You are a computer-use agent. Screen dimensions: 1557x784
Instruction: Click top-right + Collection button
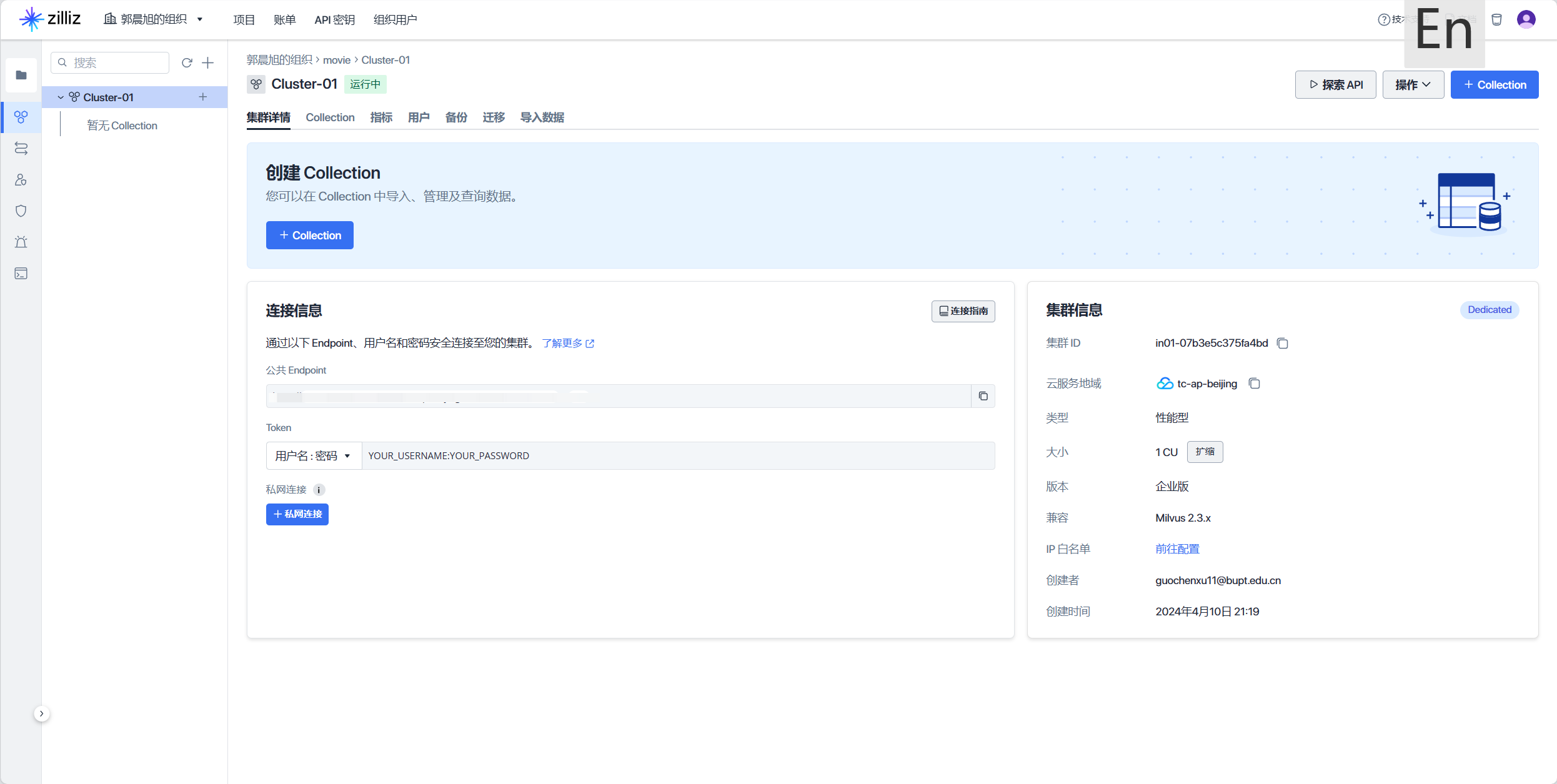(x=1495, y=84)
